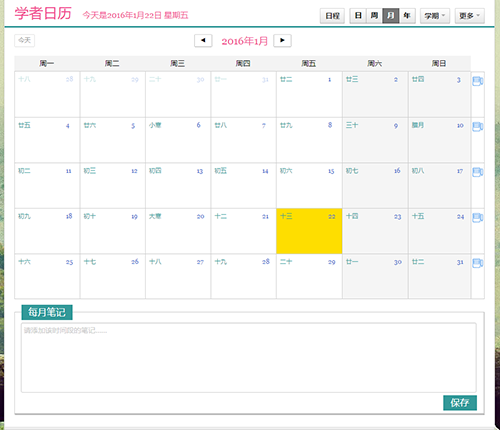
Task: Open the week note icon beside January 10
Action: 478,127
